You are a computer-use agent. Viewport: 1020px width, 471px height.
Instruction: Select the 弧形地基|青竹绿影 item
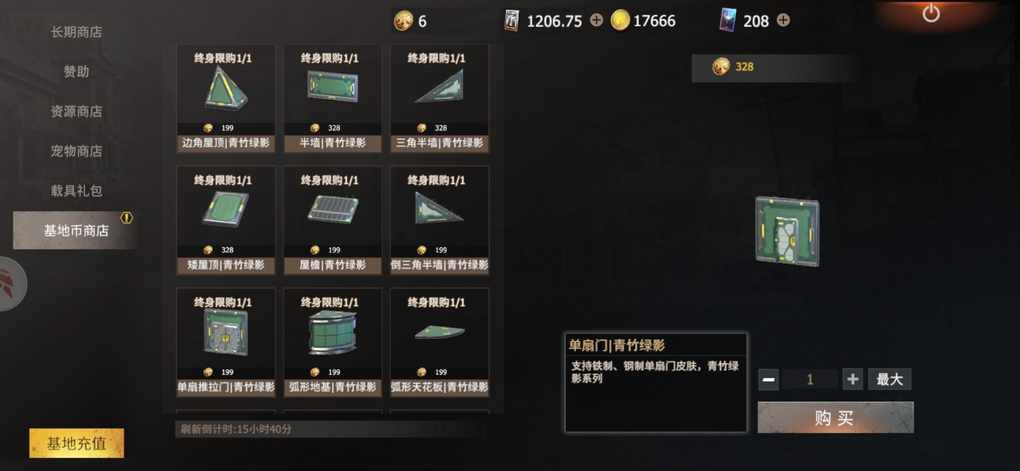click(x=332, y=343)
